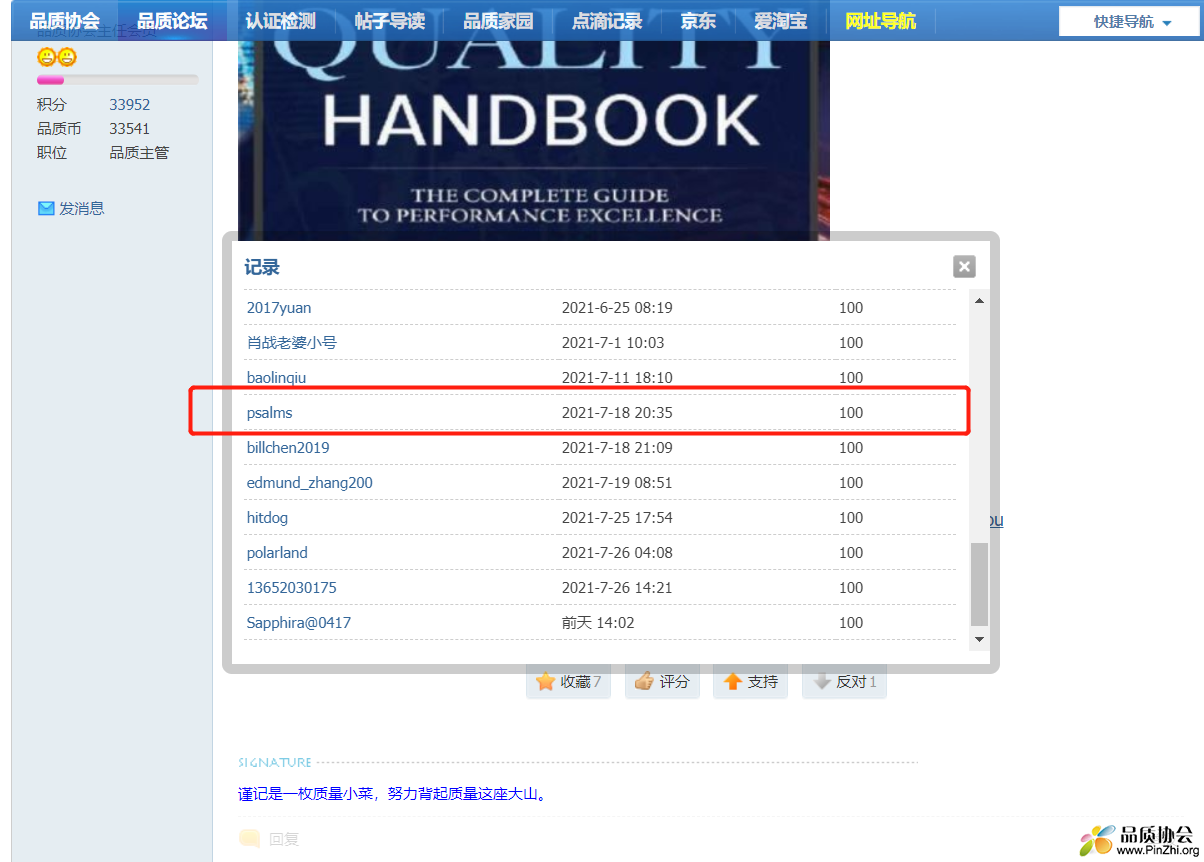Open user 肖战老婆小号's profile link
Viewport: 1204px width, 862px height.
(292, 343)
